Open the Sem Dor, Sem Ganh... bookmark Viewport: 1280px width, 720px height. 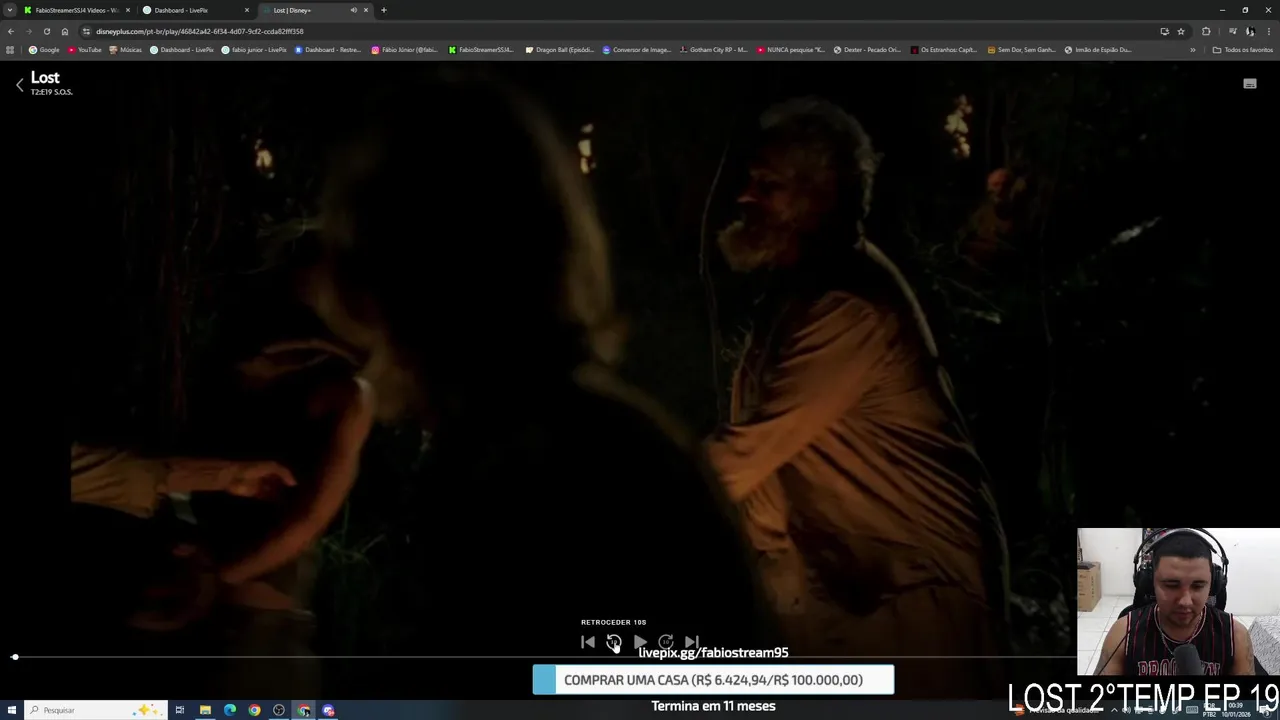[x=1021, y=50]
